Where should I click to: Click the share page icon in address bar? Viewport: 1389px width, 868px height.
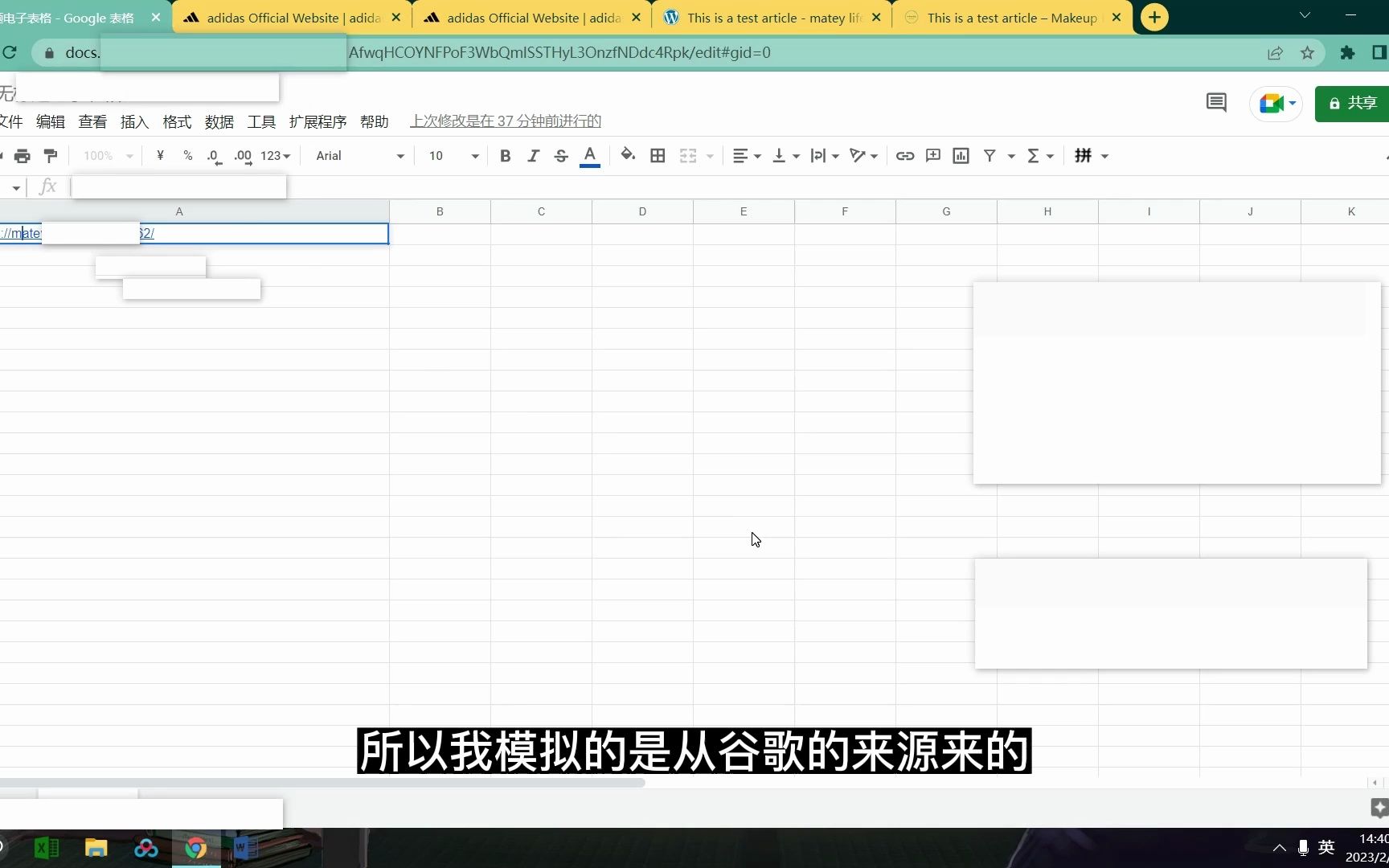pos(1275,53)
